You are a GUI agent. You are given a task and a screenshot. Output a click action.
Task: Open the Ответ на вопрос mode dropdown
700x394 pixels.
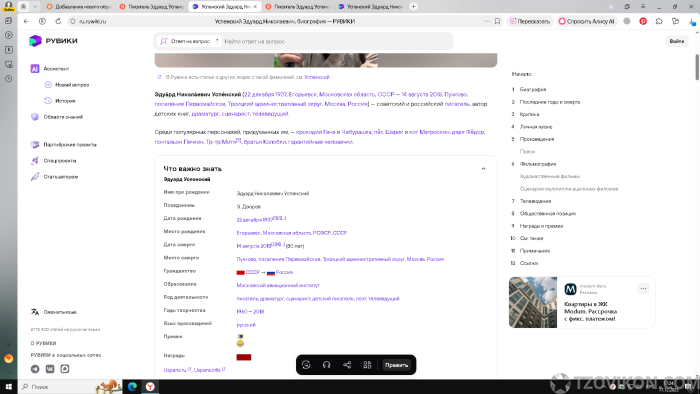click(190, 41)
